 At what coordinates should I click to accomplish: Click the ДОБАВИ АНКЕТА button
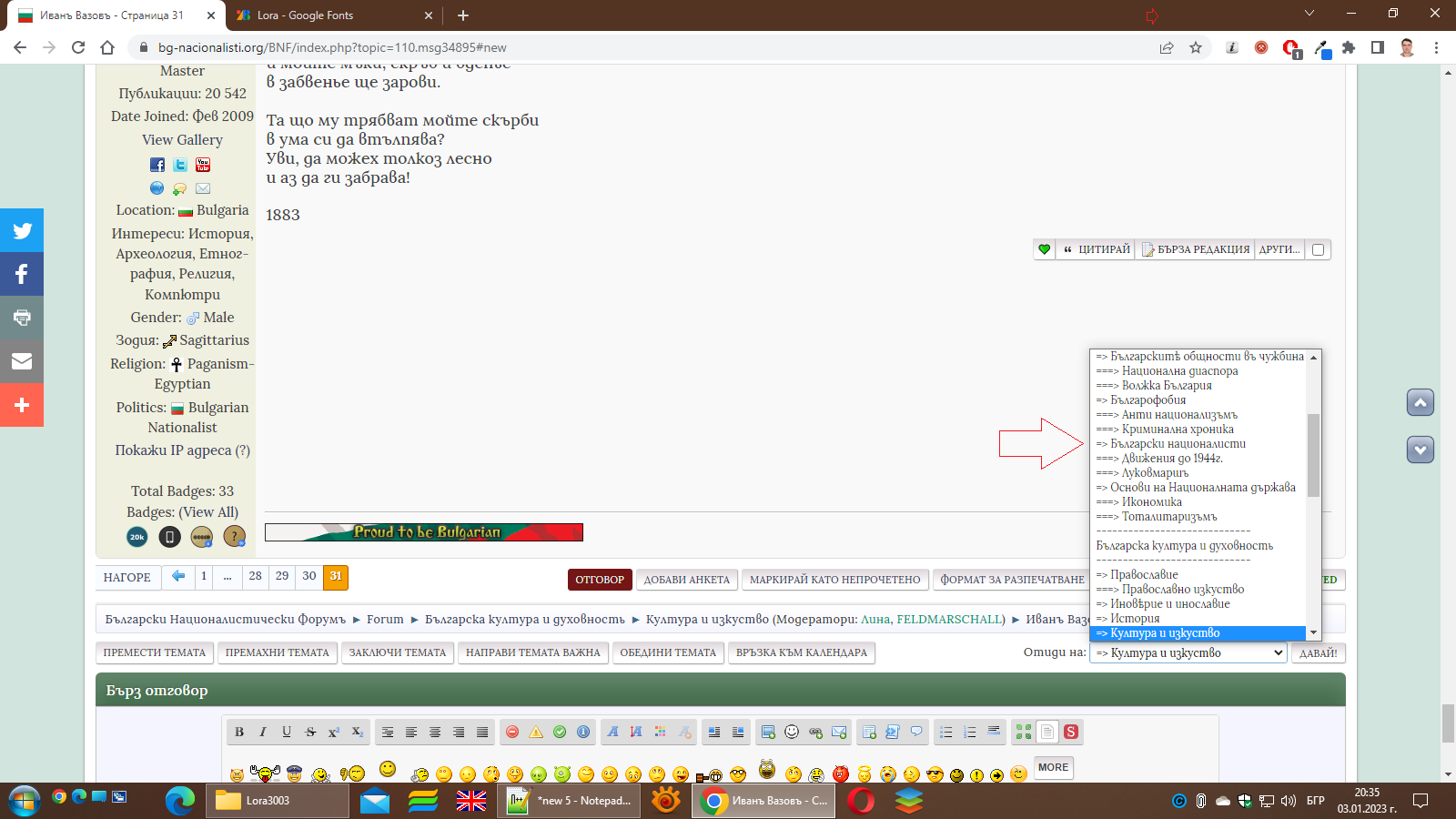point(687,580)
